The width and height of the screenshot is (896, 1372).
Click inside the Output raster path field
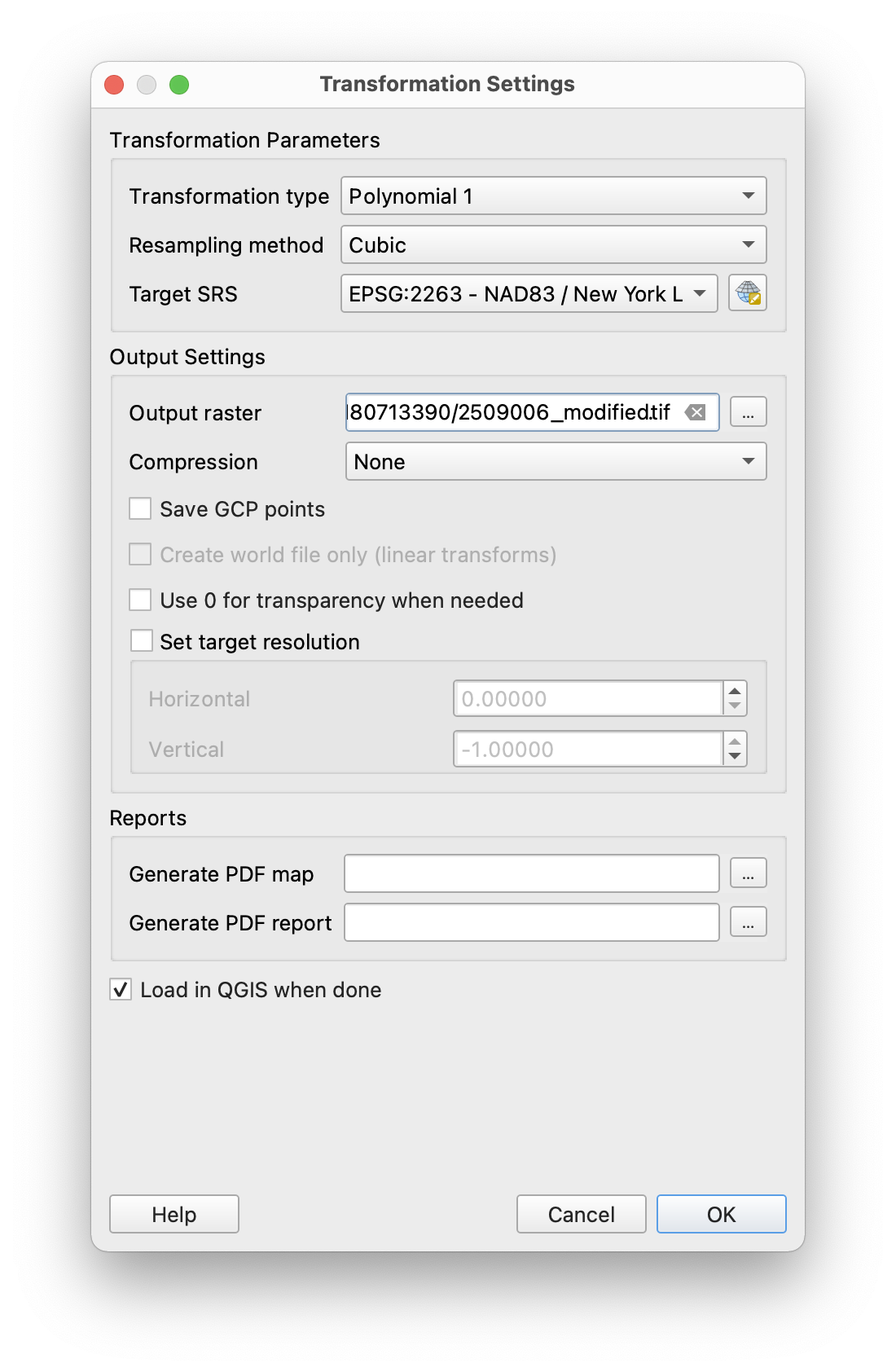pos(513,412)
